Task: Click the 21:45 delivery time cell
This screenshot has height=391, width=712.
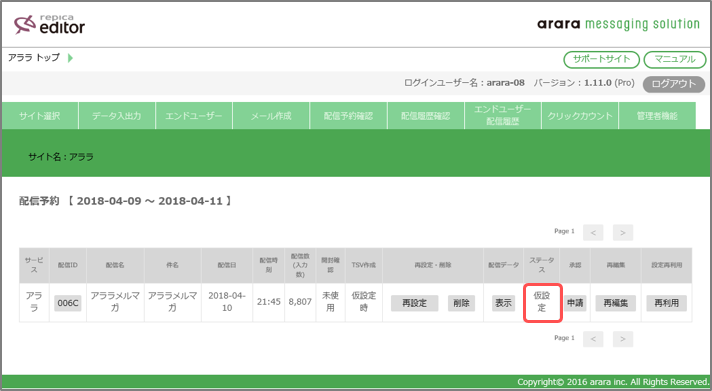Action: 268,302
